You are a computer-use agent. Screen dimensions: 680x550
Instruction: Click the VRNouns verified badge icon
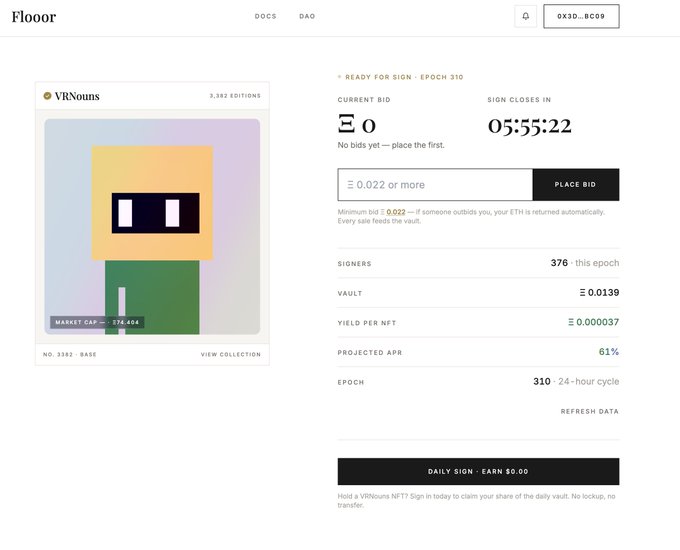[47, 96]
